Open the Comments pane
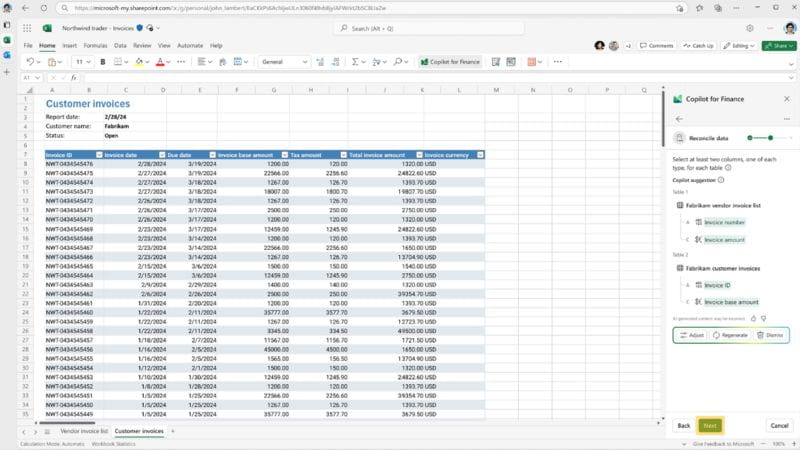This screenshot has height=450, width=800. tap(656, 45)
